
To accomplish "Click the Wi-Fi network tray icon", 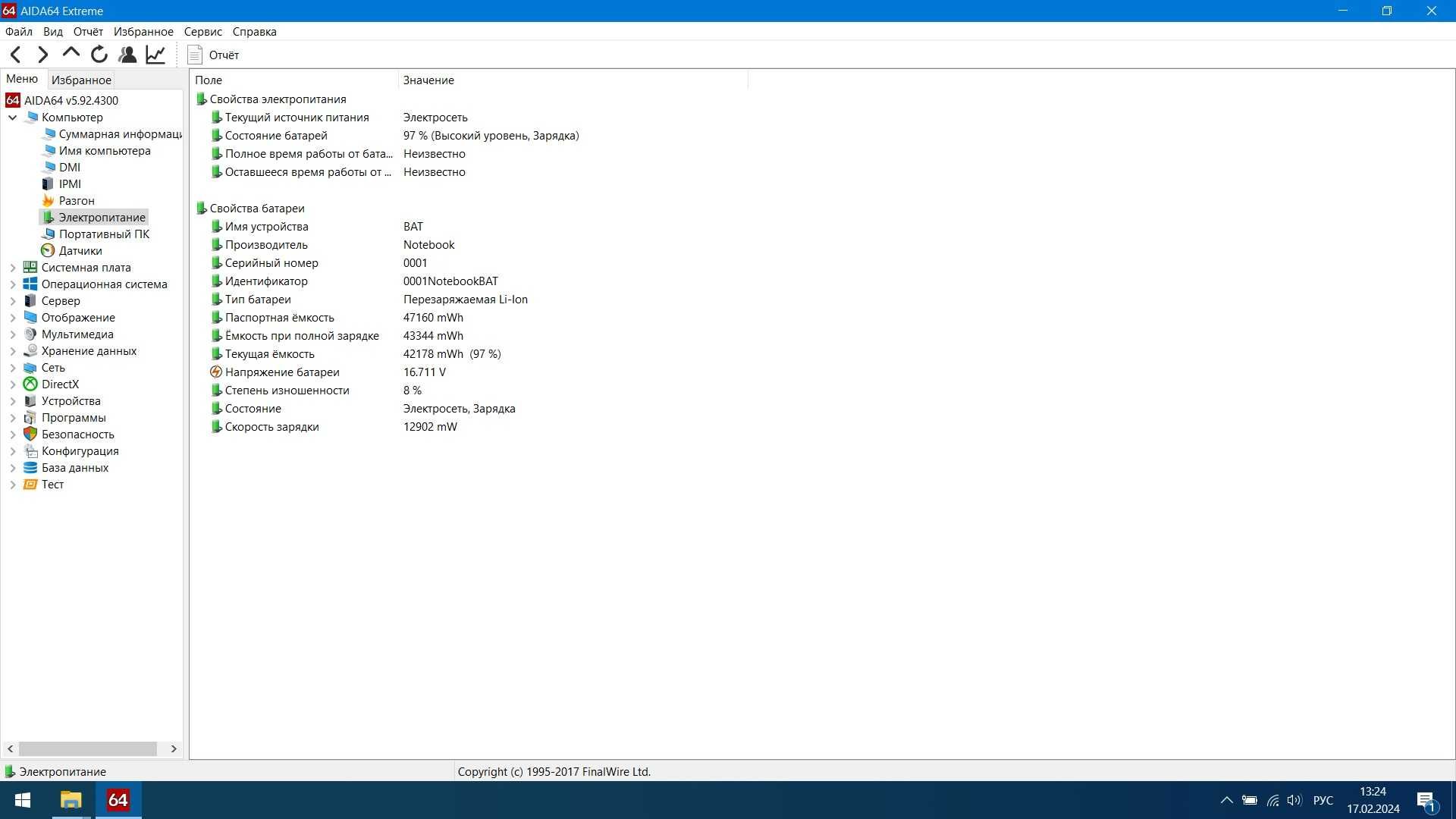I will click(x=1272, y=800).
